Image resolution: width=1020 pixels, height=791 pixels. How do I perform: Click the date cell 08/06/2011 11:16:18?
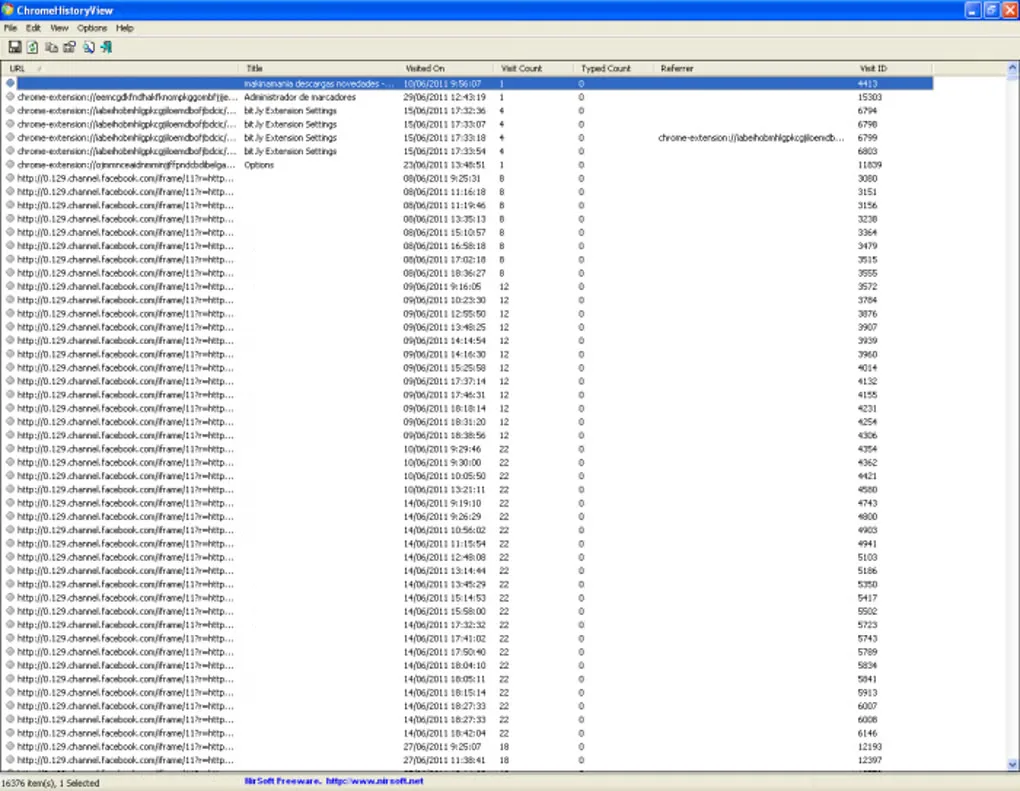[444, 192]
